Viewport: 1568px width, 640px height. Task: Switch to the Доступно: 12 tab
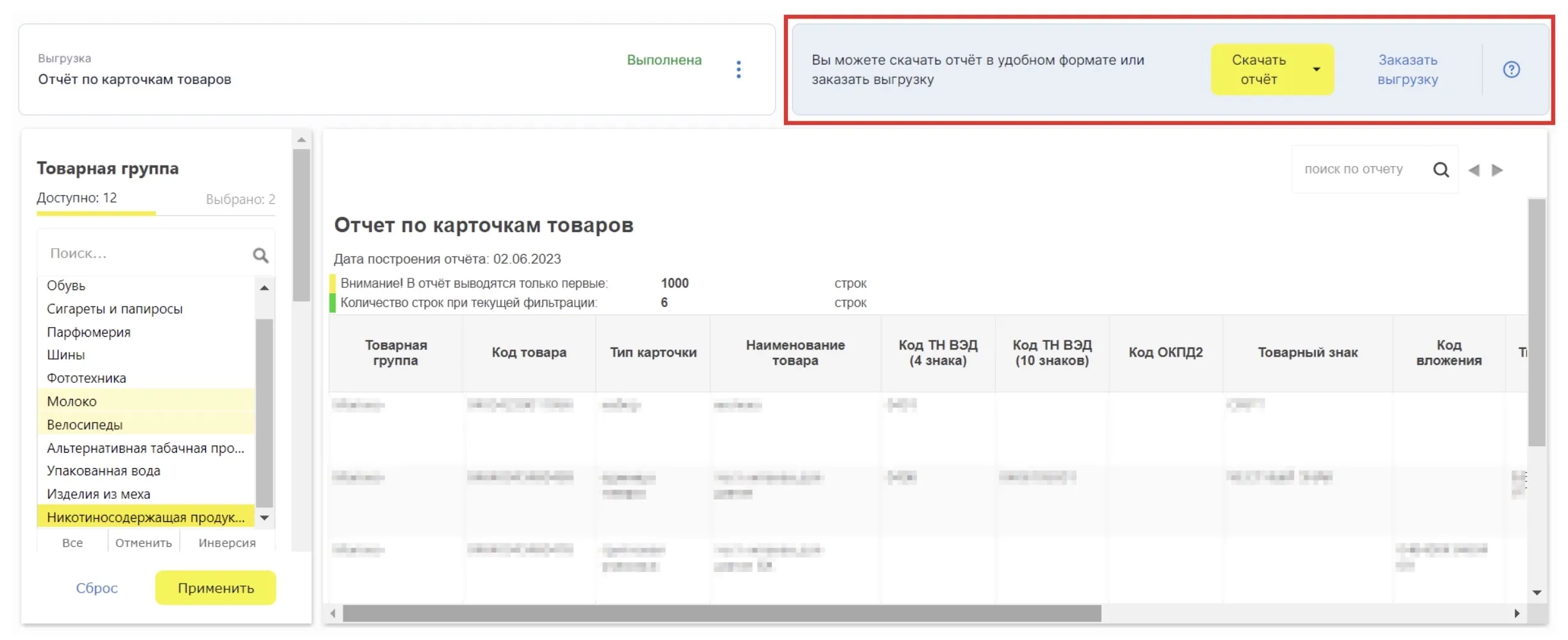point(77,198)
